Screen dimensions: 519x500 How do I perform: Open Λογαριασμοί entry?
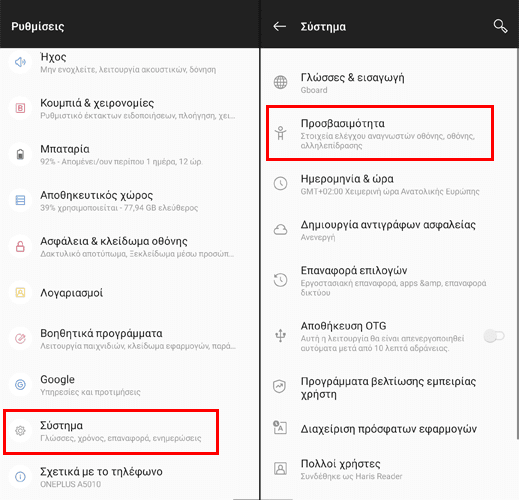pyautogui.click(x=130, y=293)
